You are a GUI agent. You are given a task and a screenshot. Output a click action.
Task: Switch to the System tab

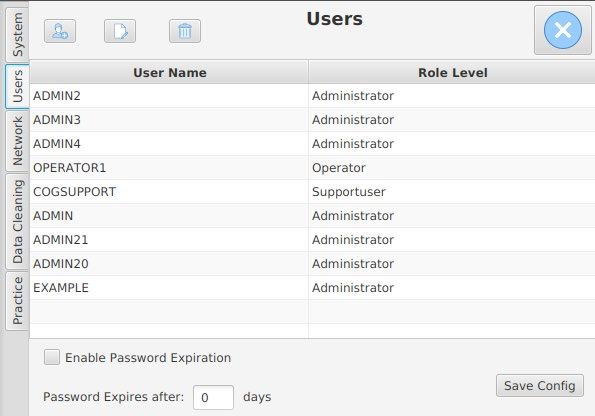[x=17, y=35]
